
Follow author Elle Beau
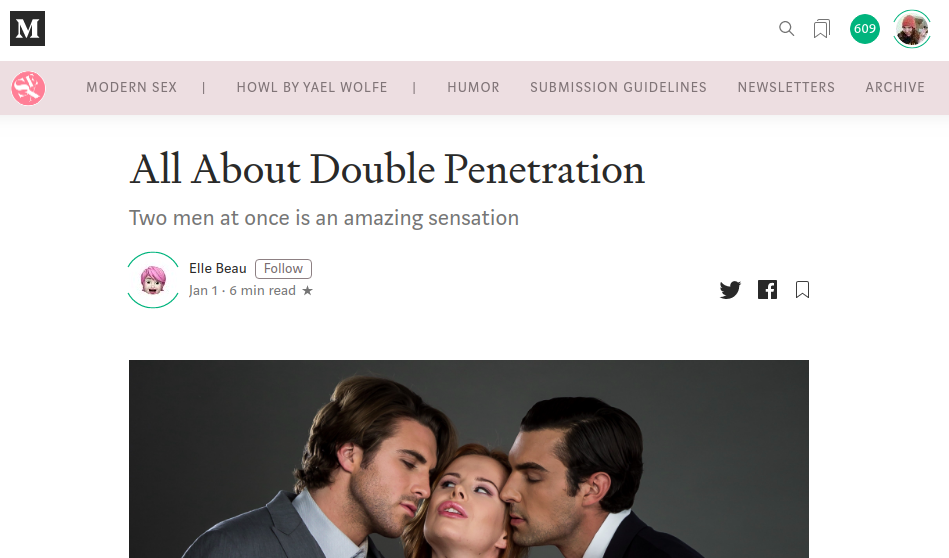point(283,269)
